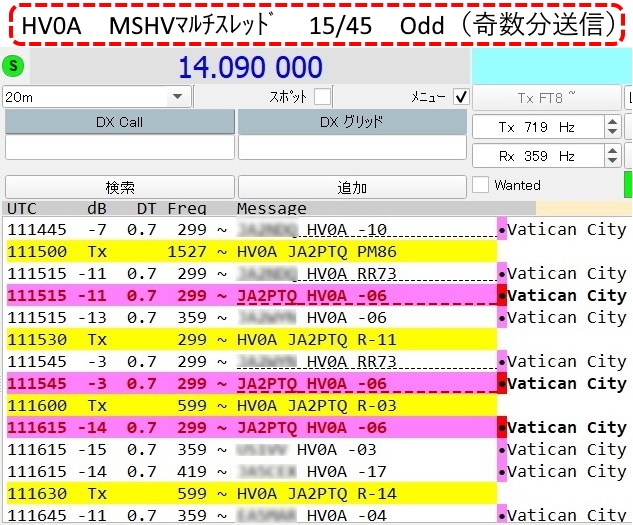Decrease Tx 719 Hz with down arrow
Viewport: 633px width, 525px height.
pyautogui.click(x=612, y=132)
